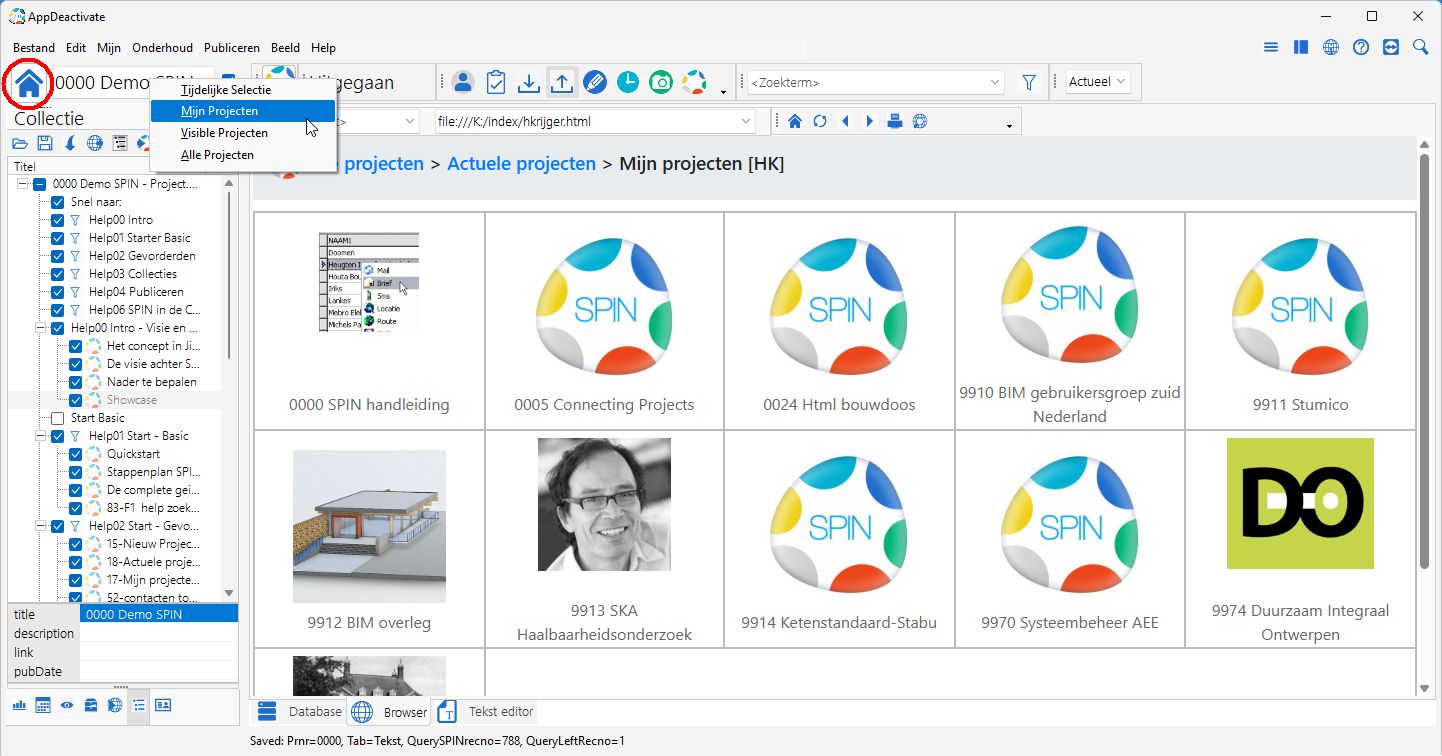The height and width of the screenshot is (756, 1442).
Task: Click the funnel filter icon beside Zoekterm
Action: pyautogui.click(x=1028, y=82)
